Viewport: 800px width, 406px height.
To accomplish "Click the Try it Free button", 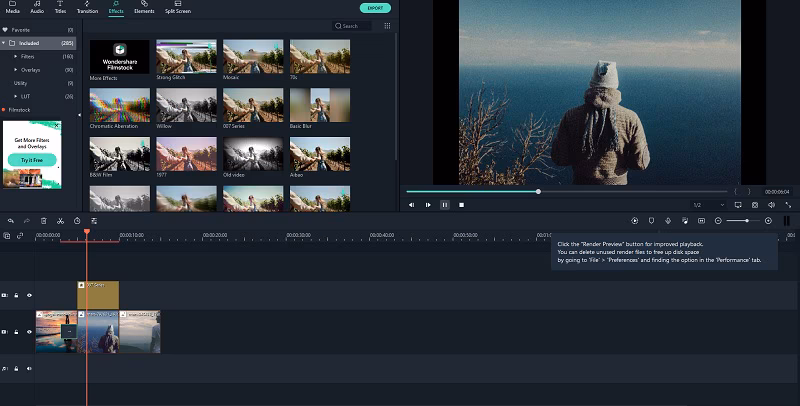I will point(31,159).
